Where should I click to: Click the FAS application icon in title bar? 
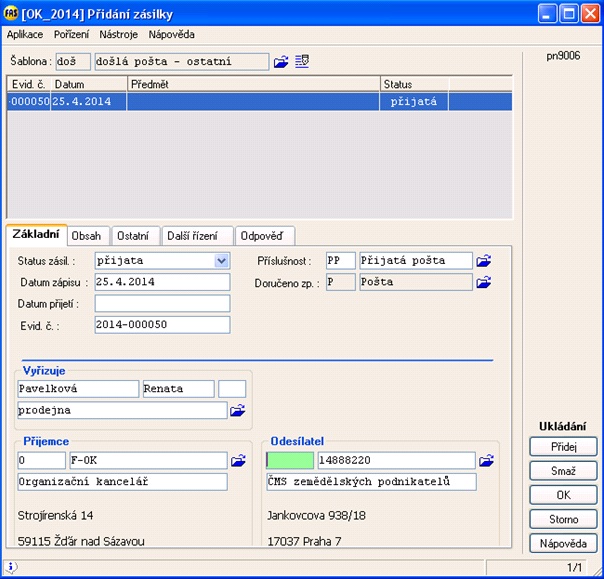(11, 14)
